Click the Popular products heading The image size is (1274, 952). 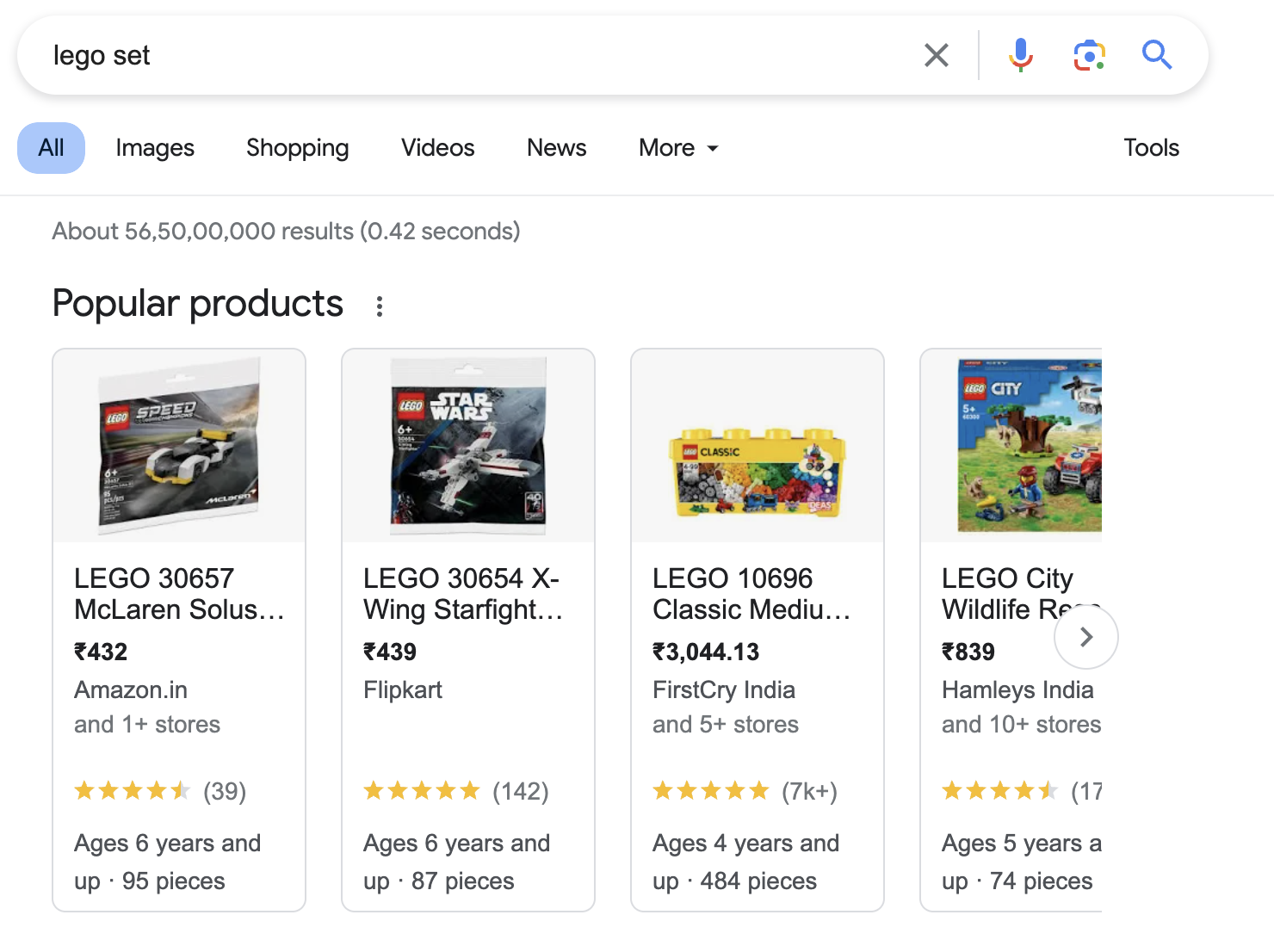pos(198,304)
